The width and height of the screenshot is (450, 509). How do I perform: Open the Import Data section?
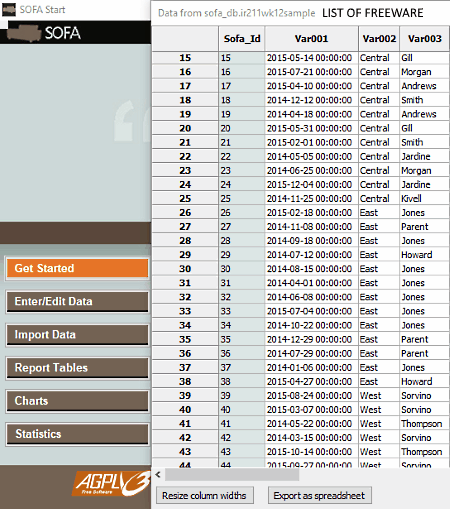pyautogui.click(x=77, y=335)
